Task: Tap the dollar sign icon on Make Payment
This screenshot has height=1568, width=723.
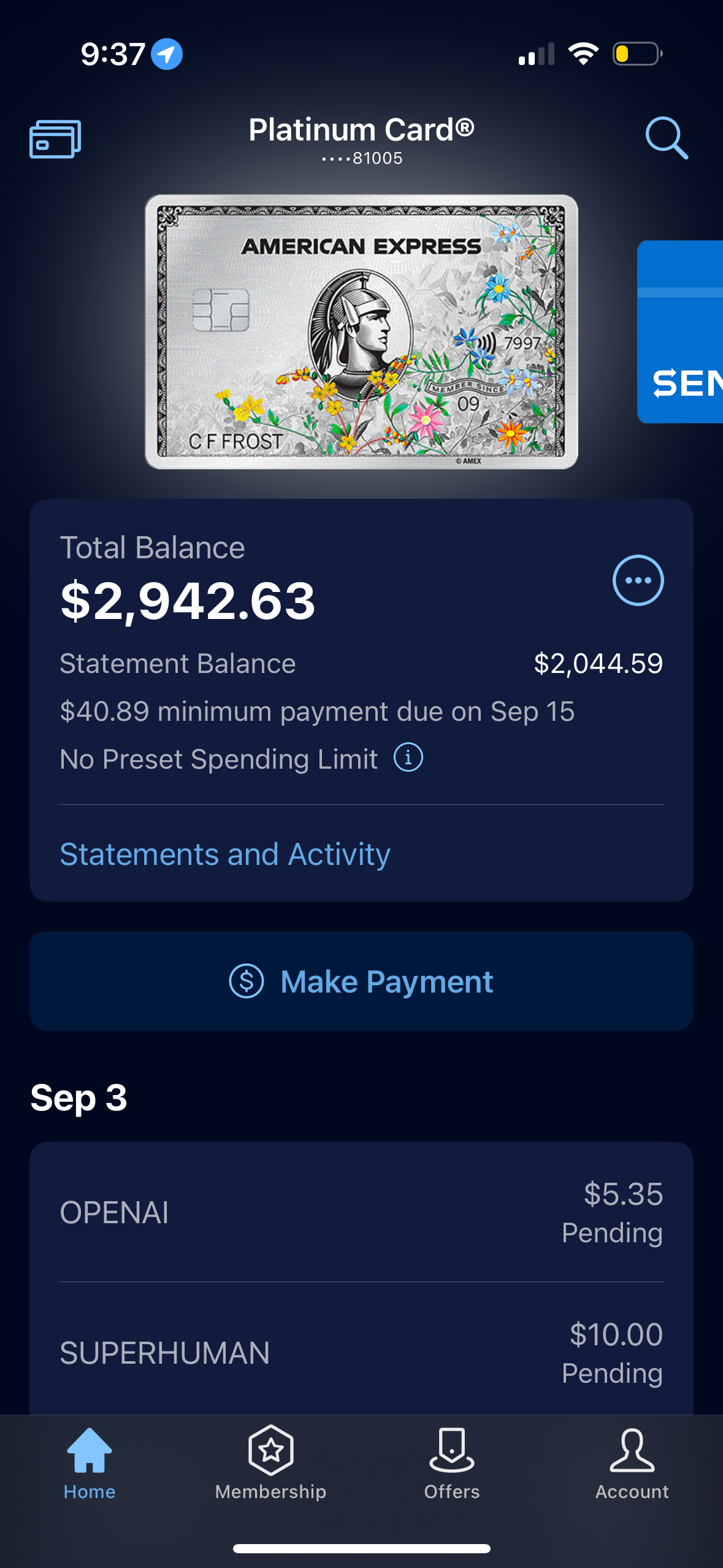Action: 246,980
